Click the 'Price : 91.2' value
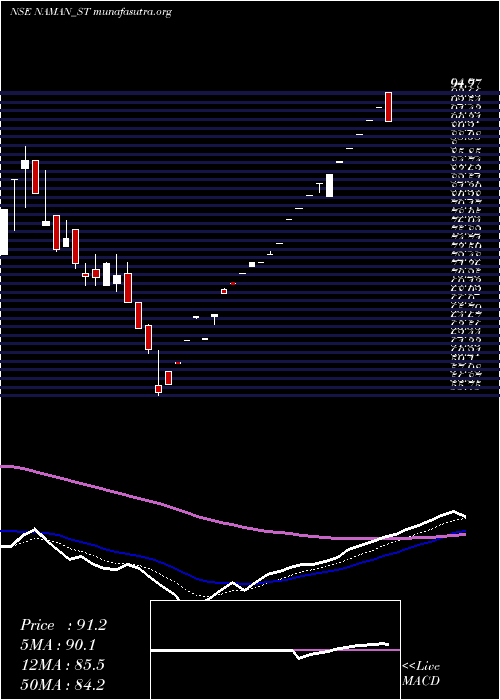 pos(63,625)
